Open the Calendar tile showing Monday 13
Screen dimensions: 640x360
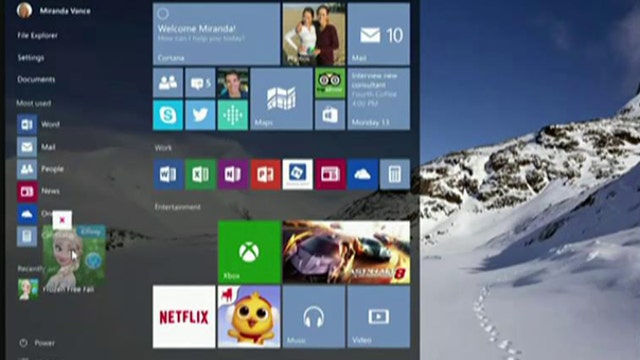(379, 99)
